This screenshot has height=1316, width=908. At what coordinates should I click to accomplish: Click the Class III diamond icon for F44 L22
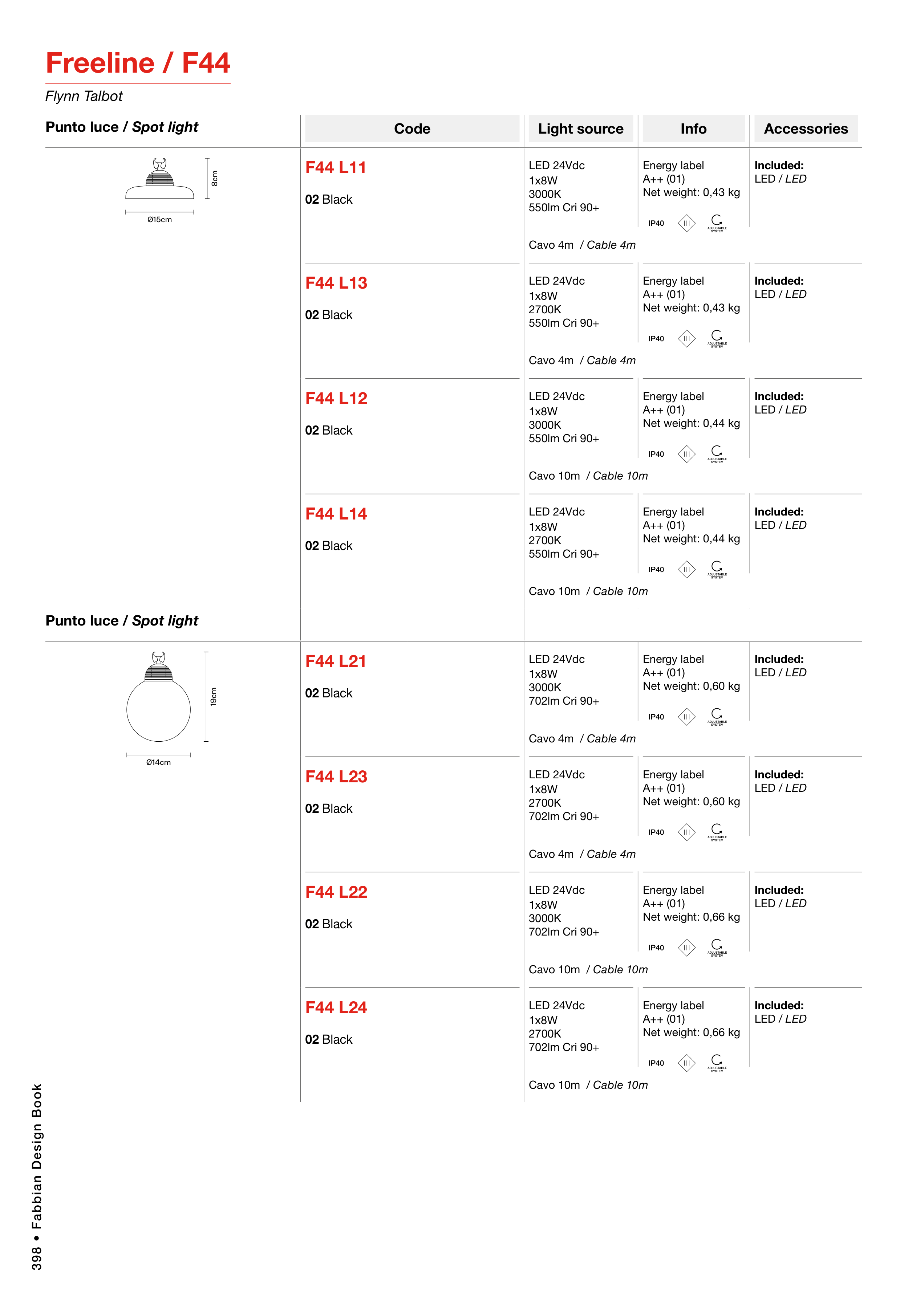coord(687,948)
